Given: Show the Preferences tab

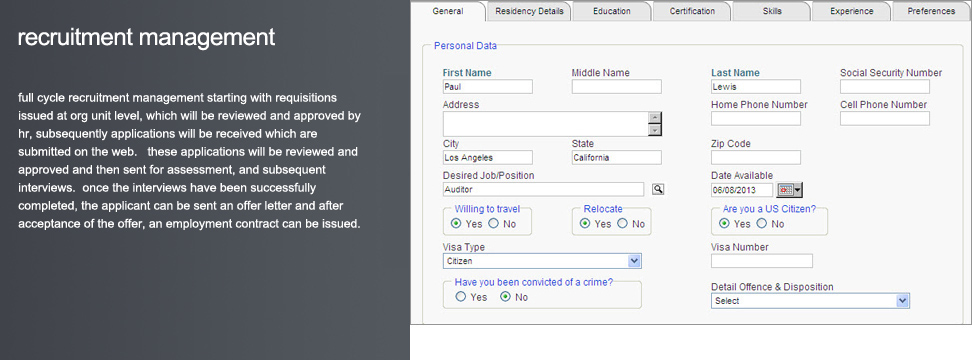Looking at the screenshot, I should coord(931,11).
